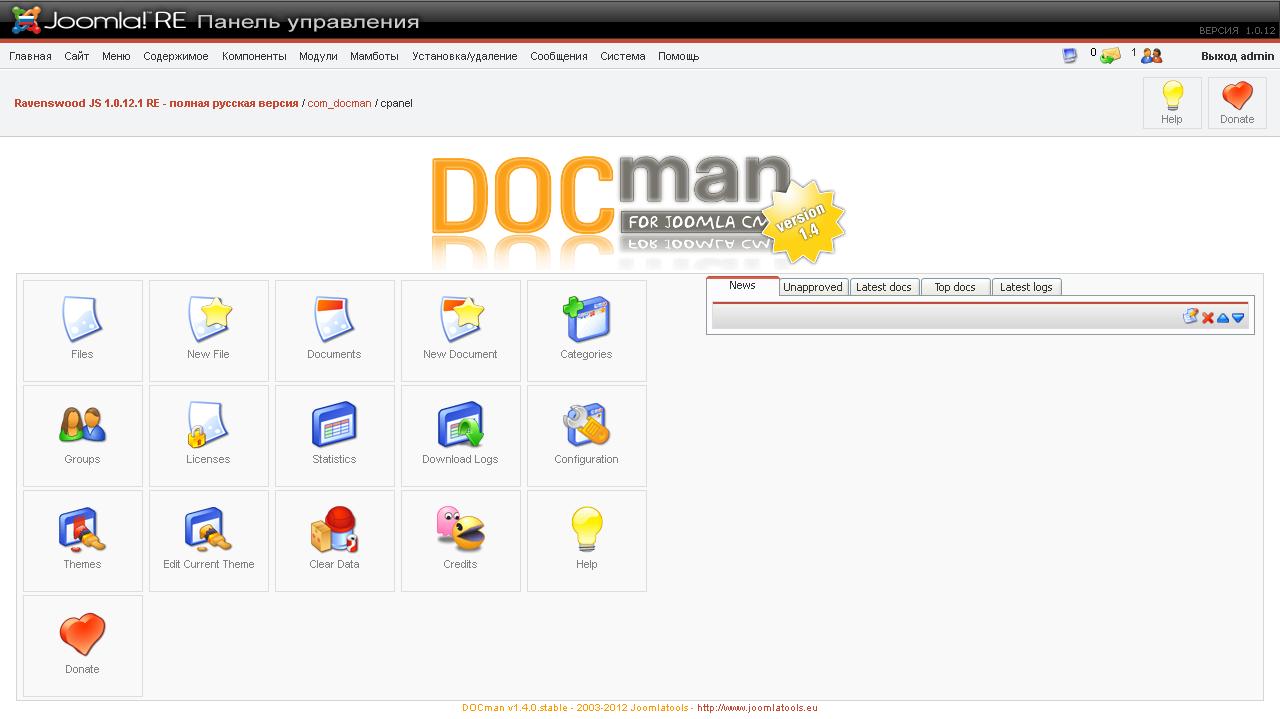
Task: Click the DOCman v1.4.0.stable footer text
Action: pyautogui.click(x=515, y=708)
